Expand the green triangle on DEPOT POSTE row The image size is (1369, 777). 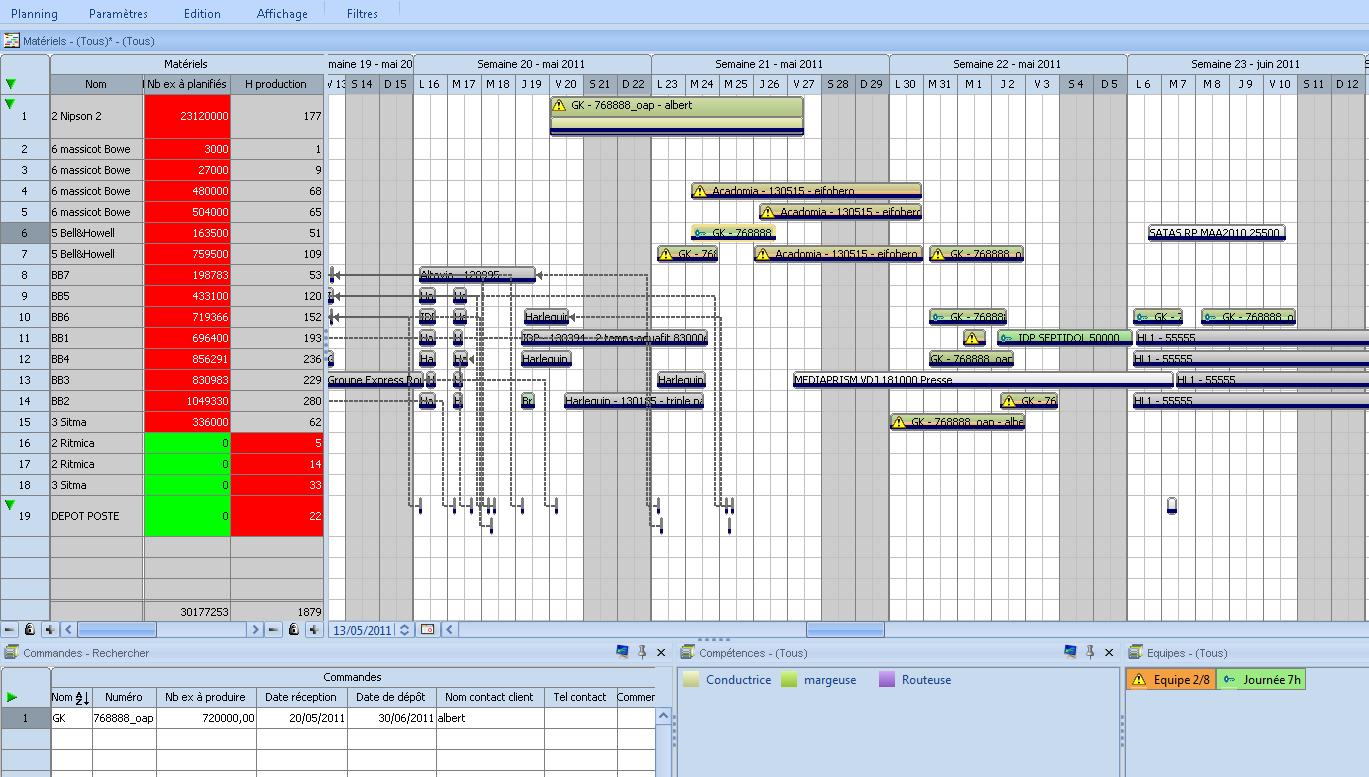click(x=10, y=505)
